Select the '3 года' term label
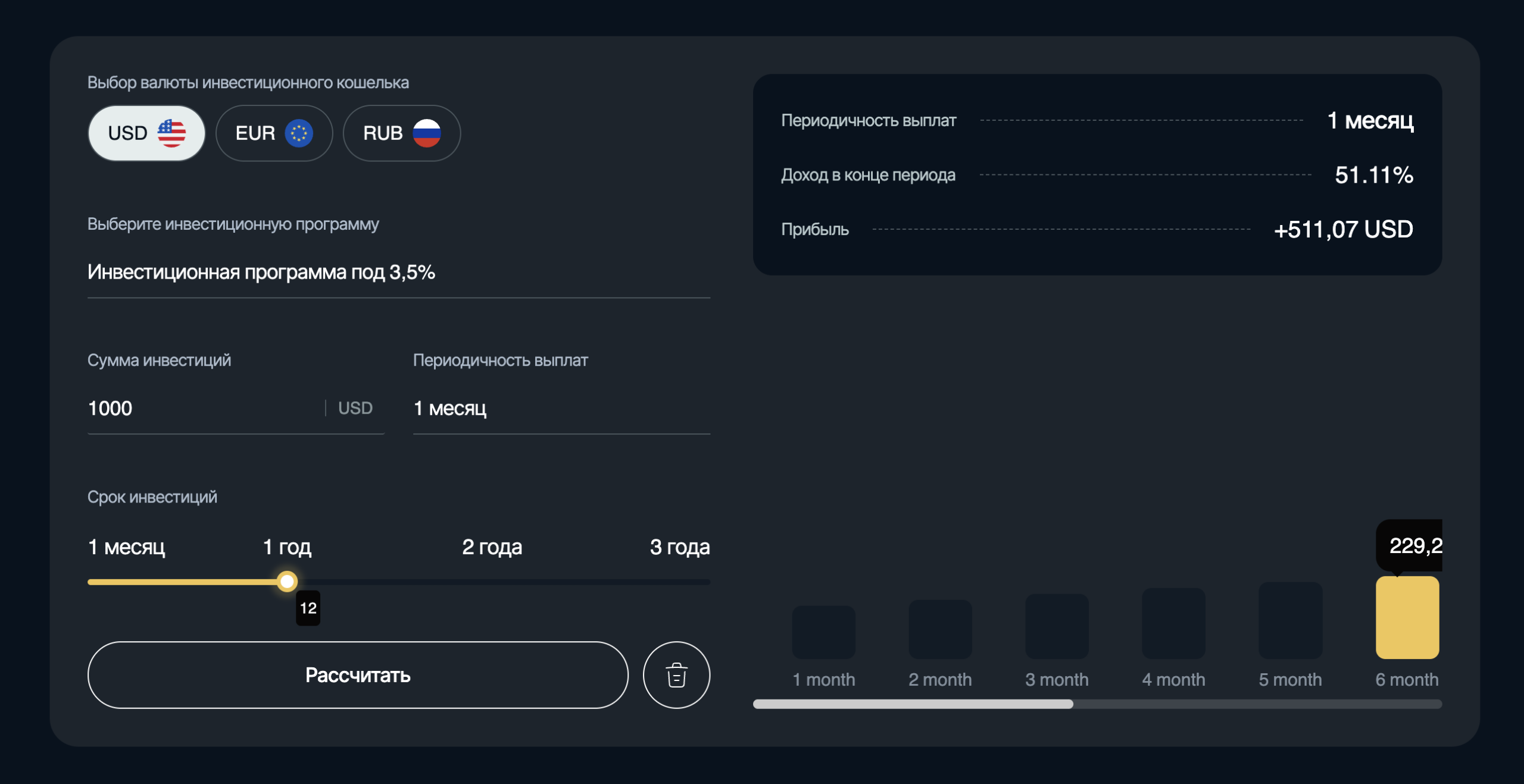The image size is (1524, 784). click(679, 546)
